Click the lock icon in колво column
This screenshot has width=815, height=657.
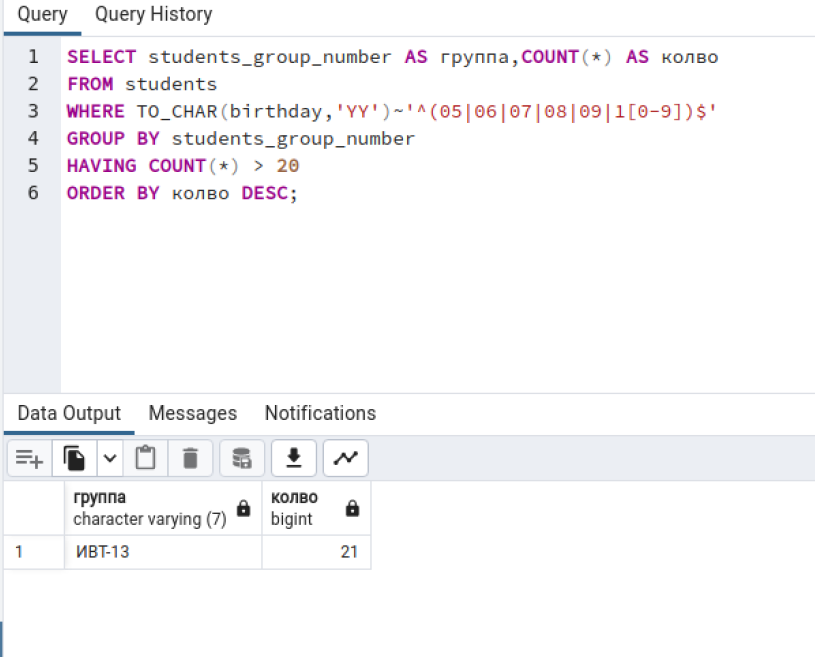[352, 508]
